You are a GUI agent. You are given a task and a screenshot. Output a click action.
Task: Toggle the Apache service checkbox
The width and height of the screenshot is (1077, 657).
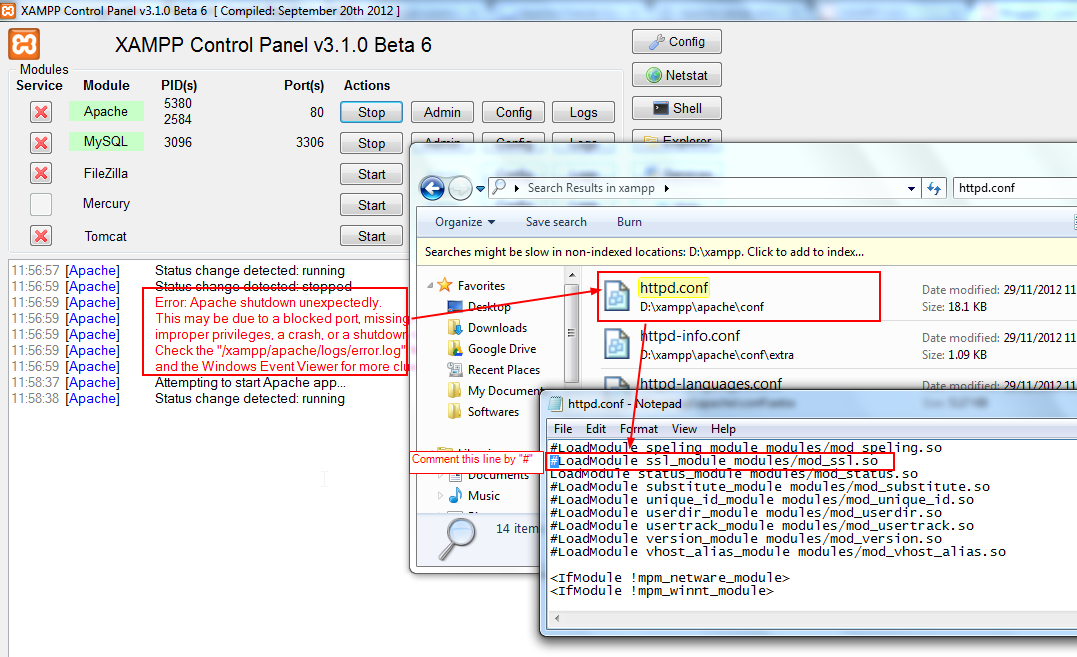pyautogui.click(x=41, y=112)
